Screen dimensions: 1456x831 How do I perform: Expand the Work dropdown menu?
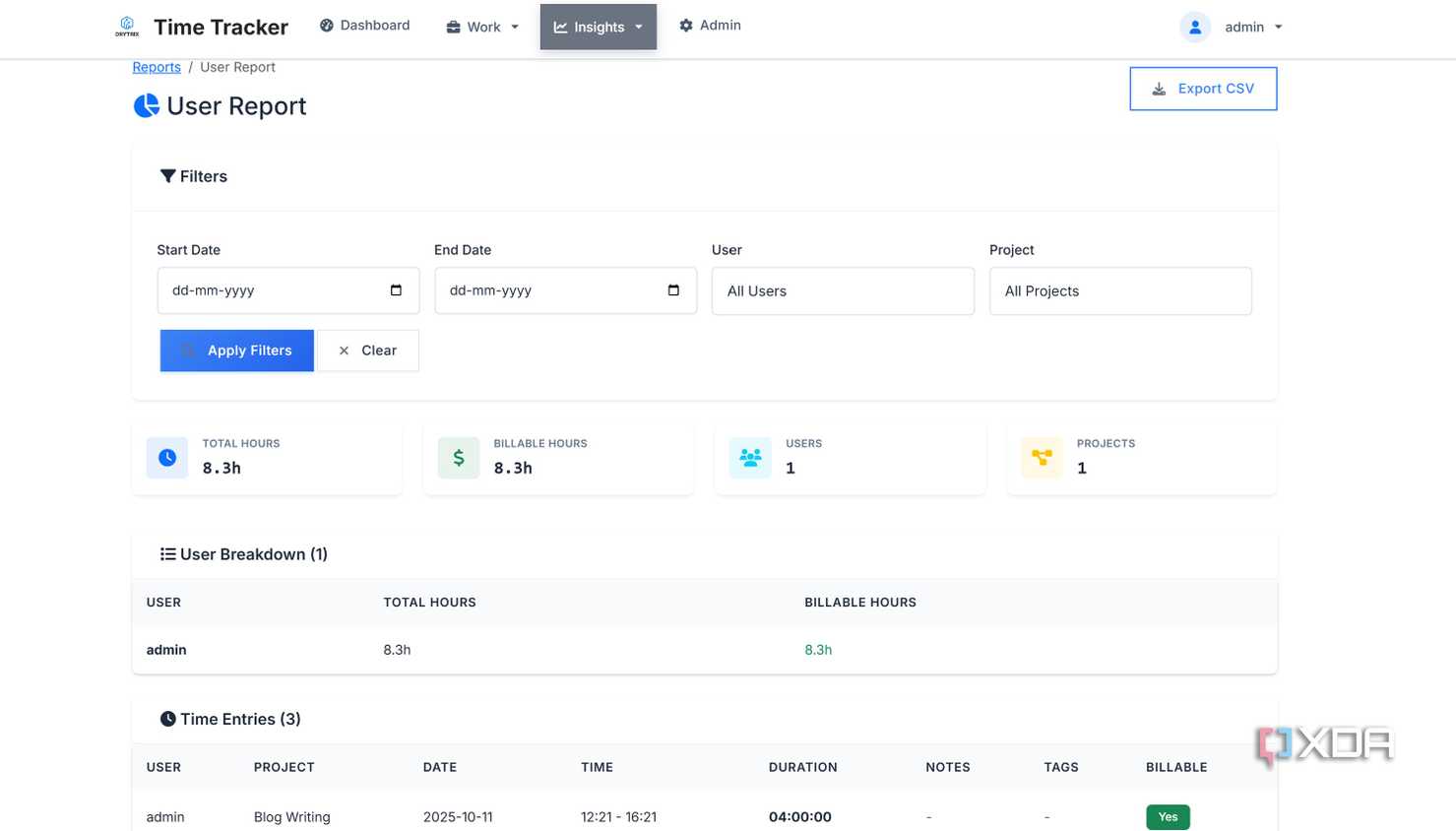[482, 27]
